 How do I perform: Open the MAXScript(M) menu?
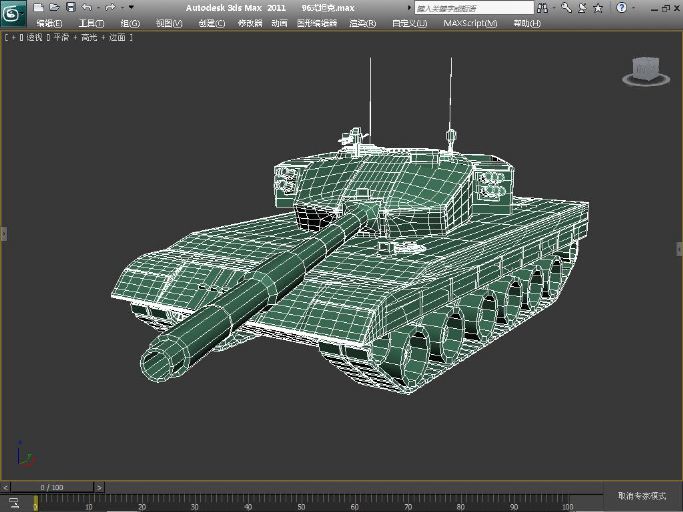coord(470,24)
